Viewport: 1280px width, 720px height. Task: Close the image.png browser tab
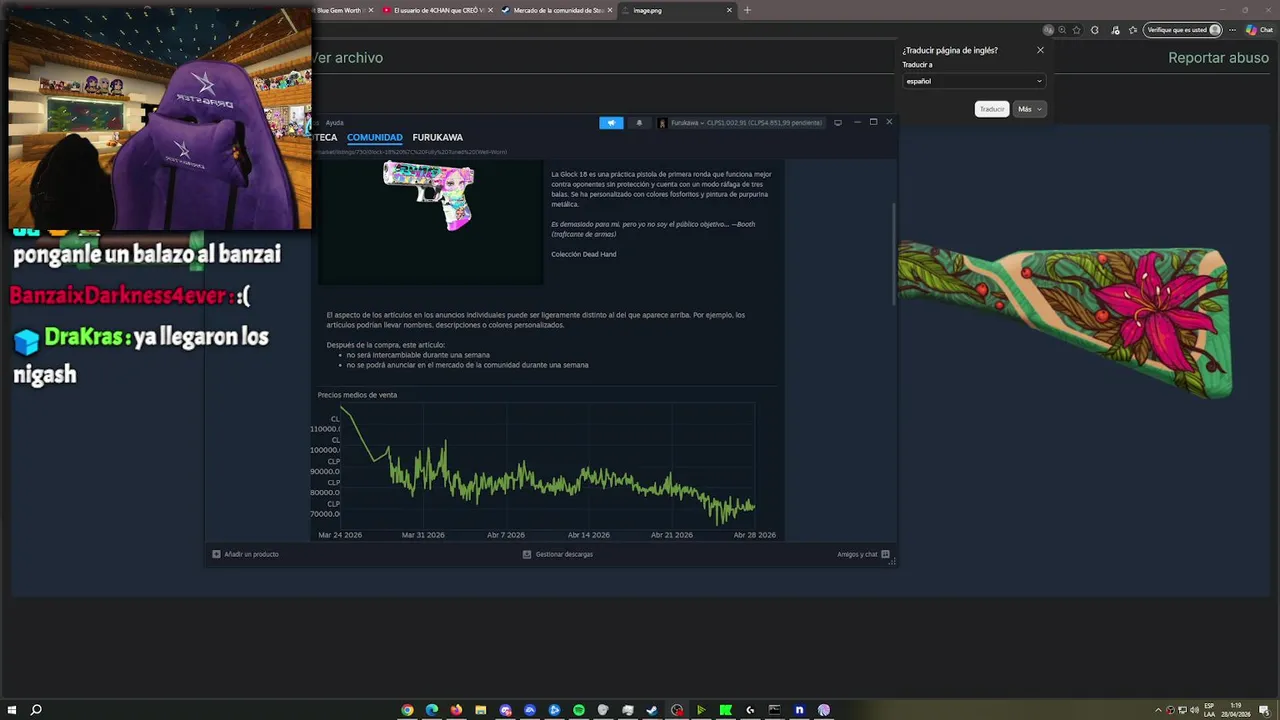729,10
